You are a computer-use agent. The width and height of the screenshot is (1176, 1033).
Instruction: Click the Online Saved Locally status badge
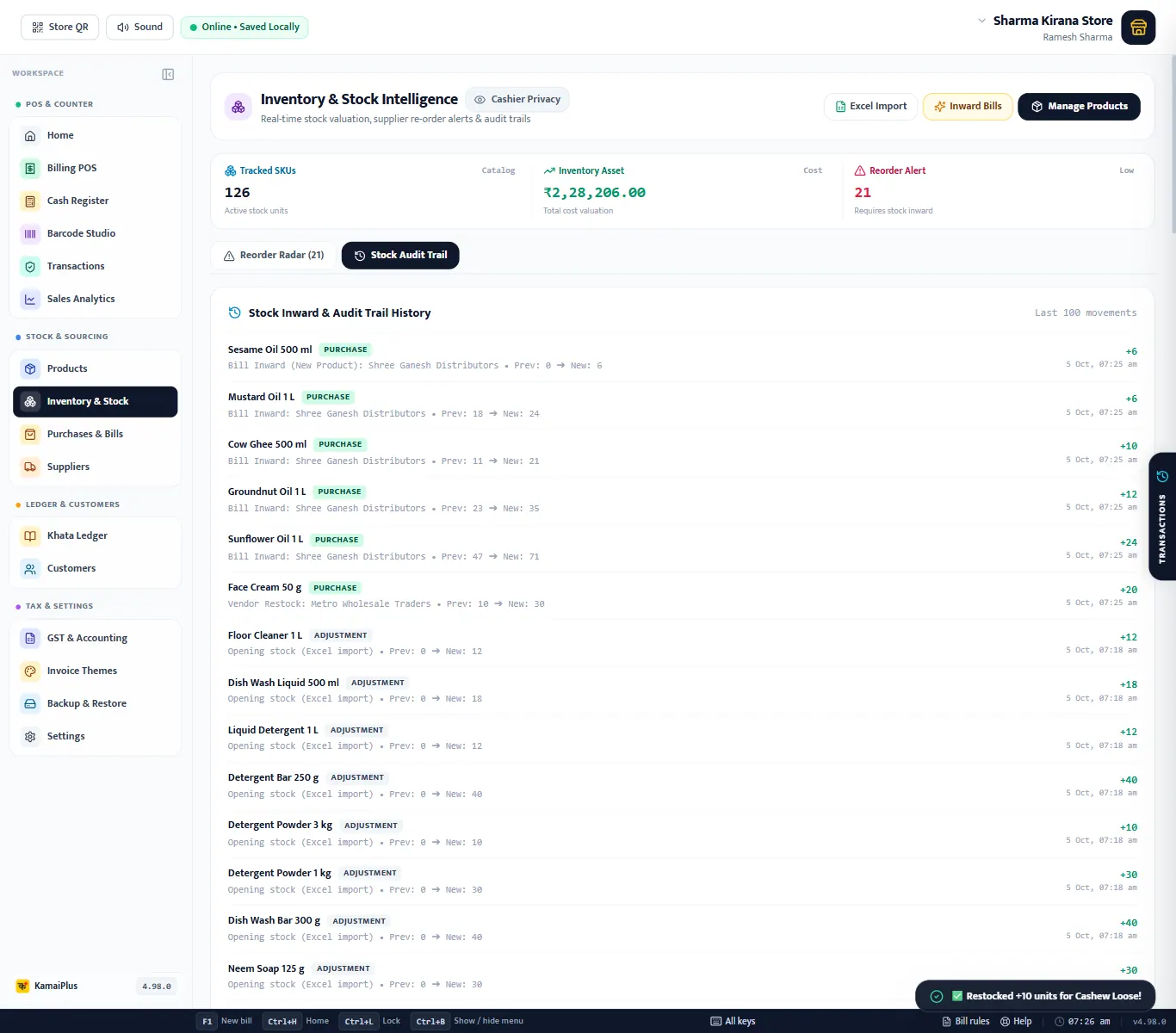point(244,28)
